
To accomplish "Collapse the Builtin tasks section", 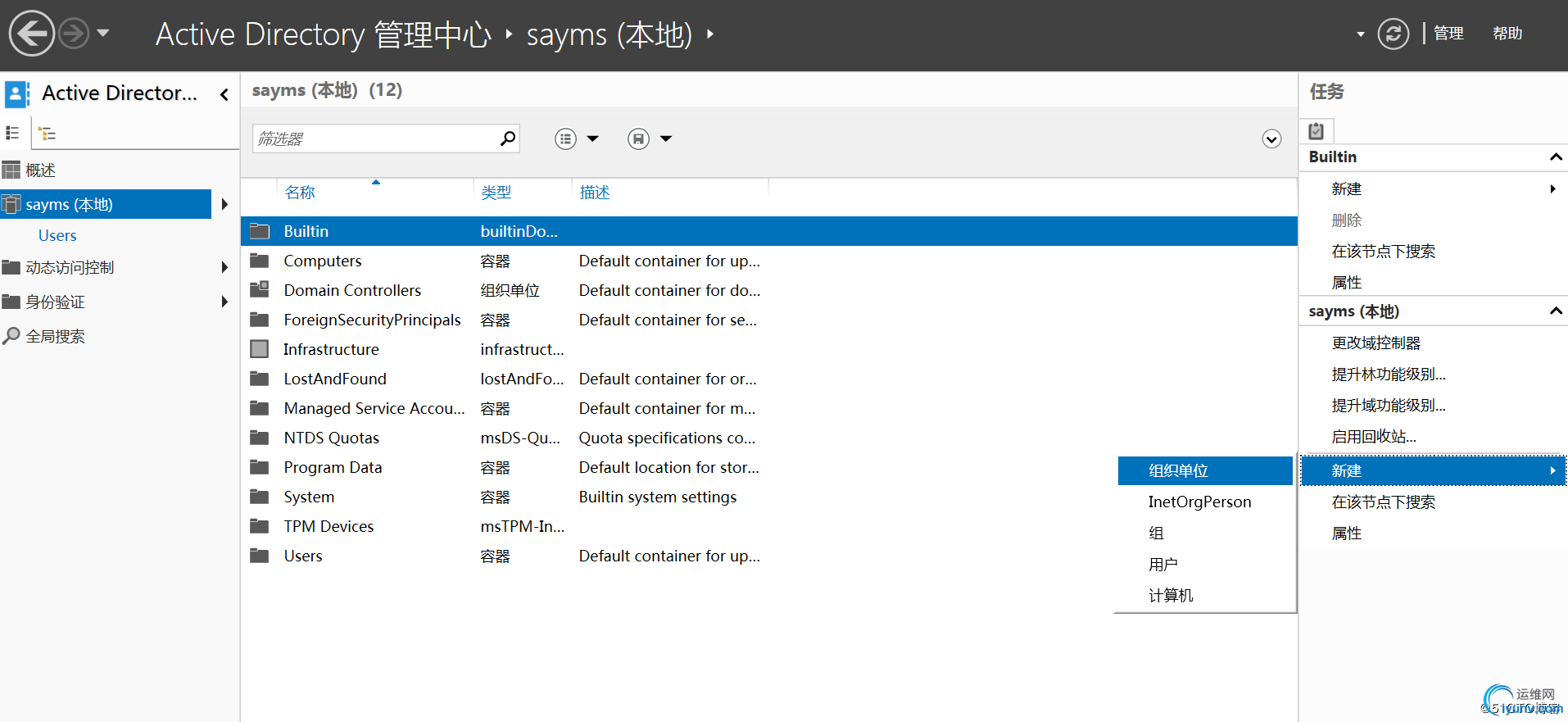I will 1556,157.
